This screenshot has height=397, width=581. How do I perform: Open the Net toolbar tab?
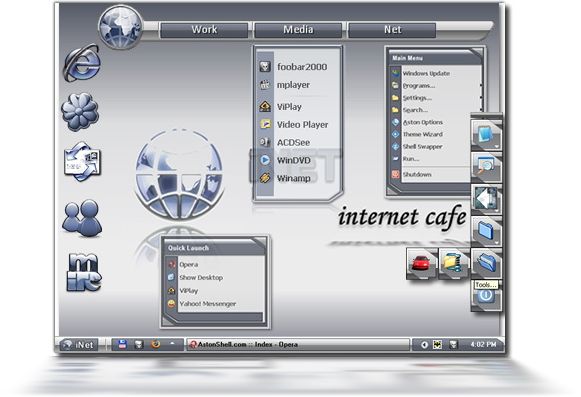click(392, 30)
